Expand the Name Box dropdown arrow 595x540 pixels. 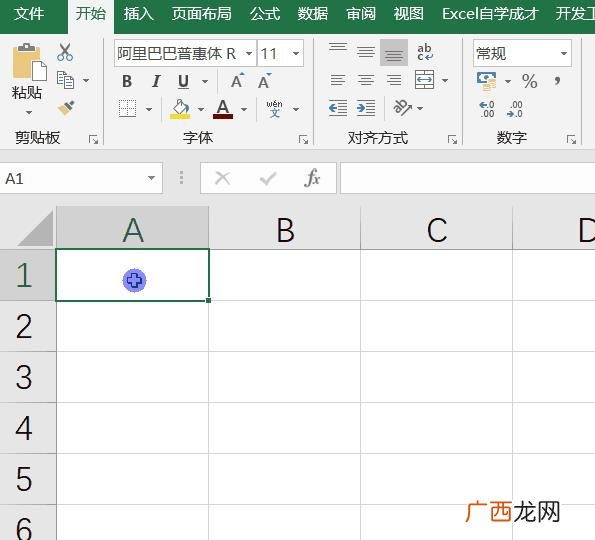151,178
